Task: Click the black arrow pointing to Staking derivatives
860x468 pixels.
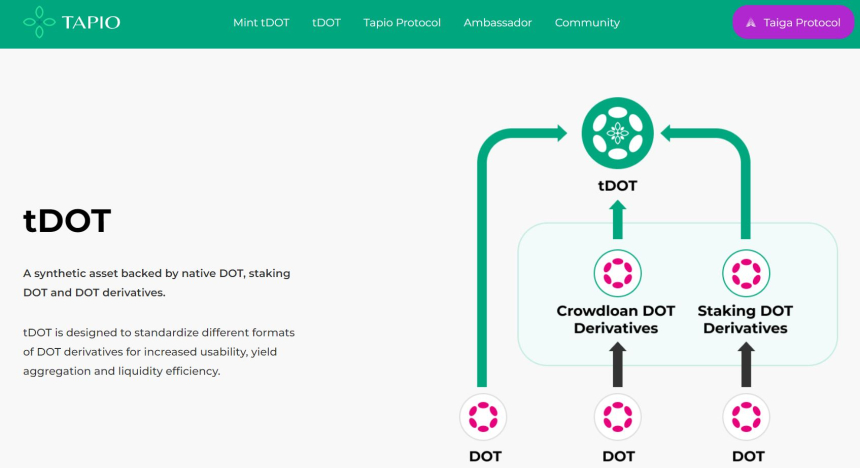Action: click(744, 364)
